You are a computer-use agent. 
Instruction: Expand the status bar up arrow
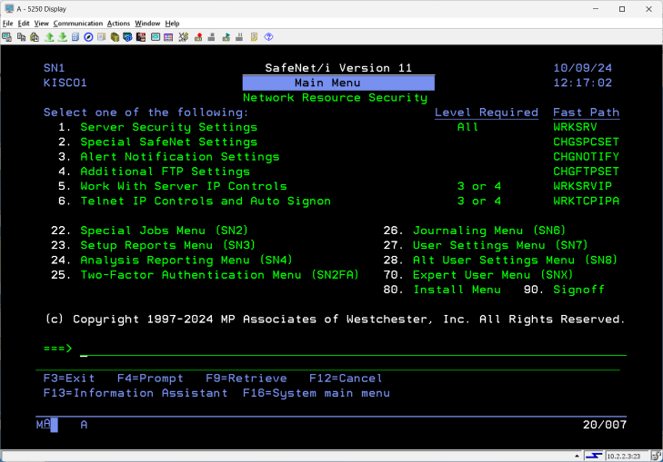pos(577,456)
